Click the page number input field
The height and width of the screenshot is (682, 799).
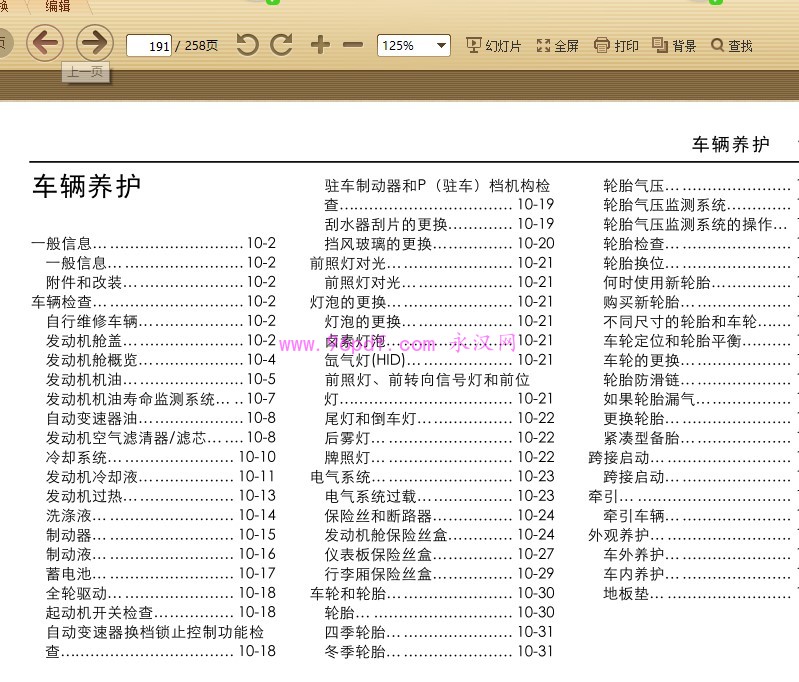pos(149,46)
